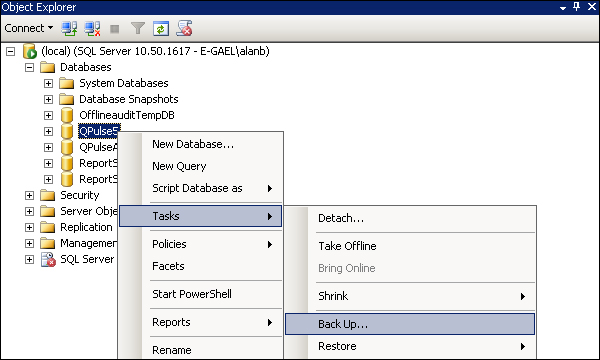Click the Refresh icon in toolbar

coord(161,29)
